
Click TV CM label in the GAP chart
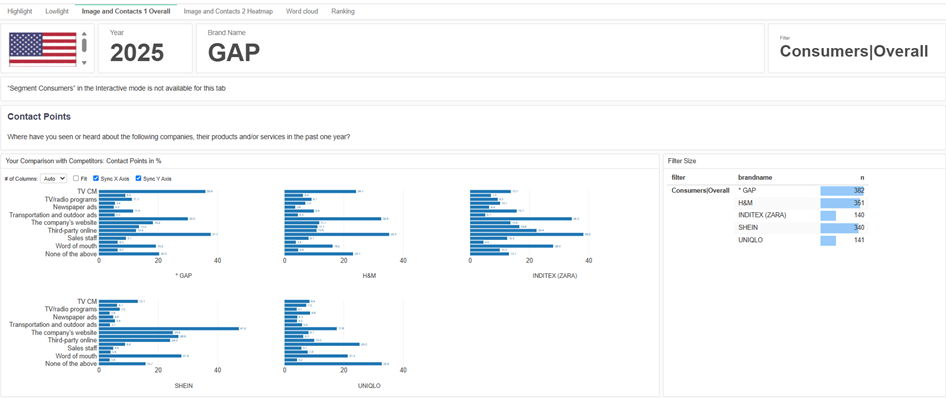coord(87,191)
